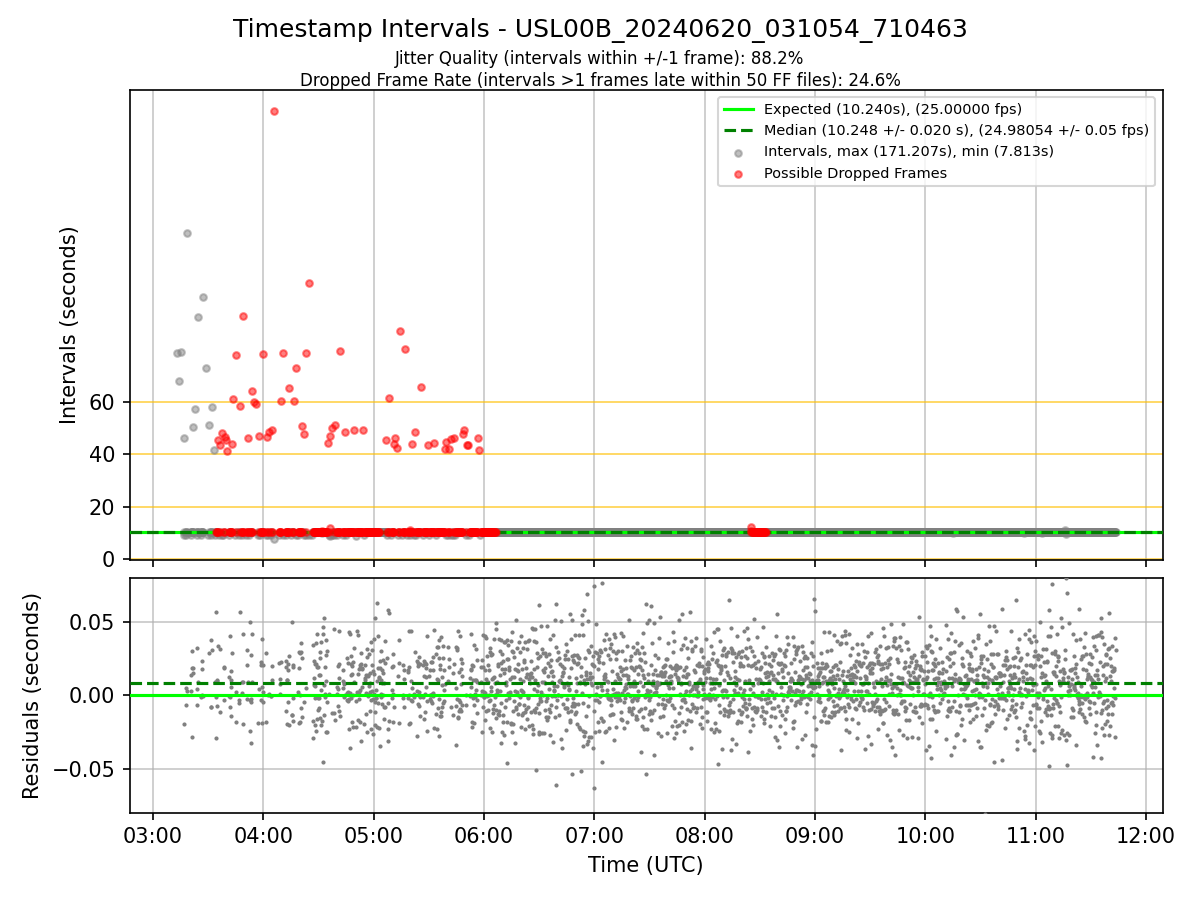The height and width of the screenshot is (900, 1200).
Task: Click the 05:00 time tick label
Action: [373, 834]
